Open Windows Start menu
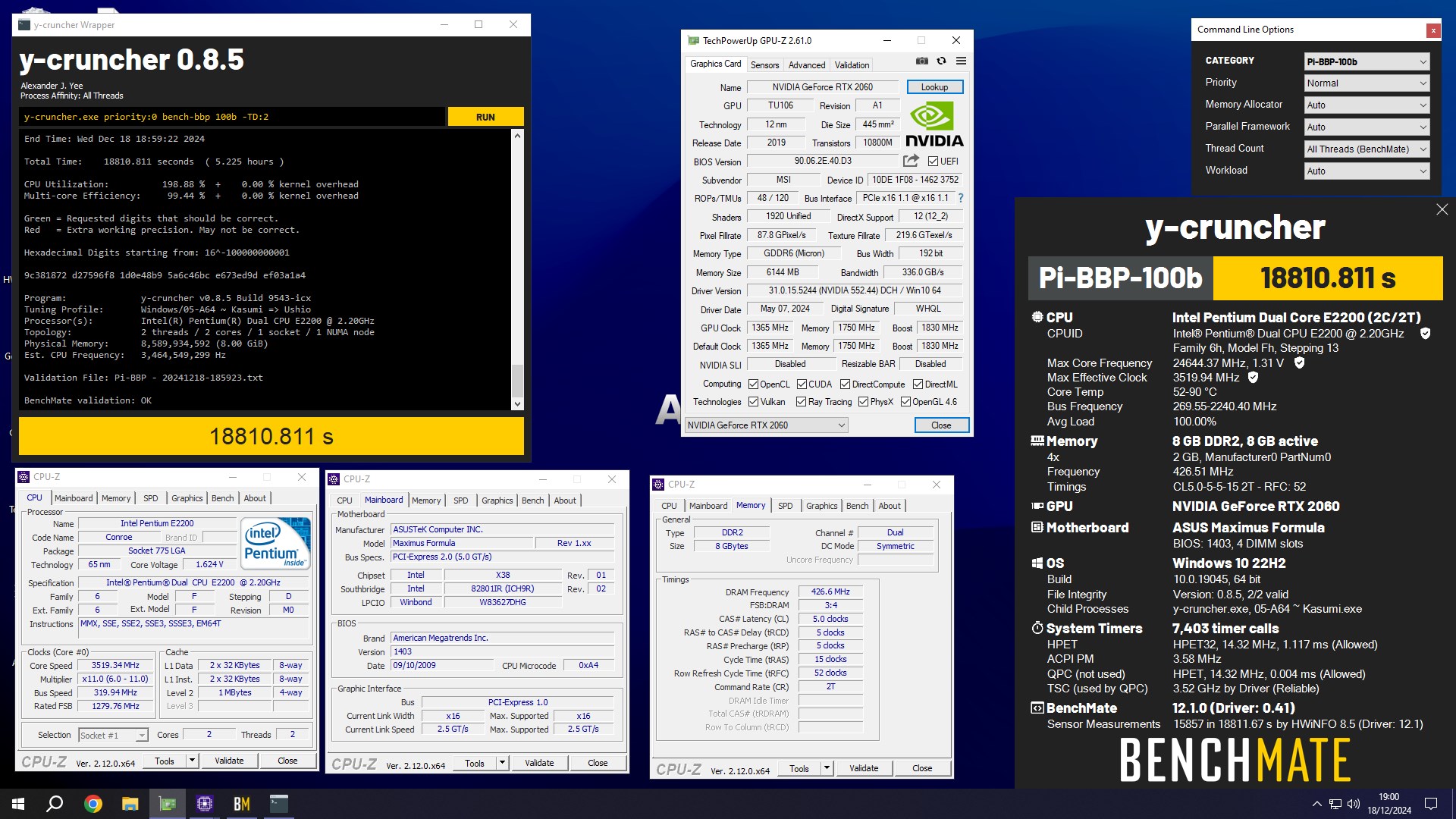Screen dimensions: 1456x819 tap(18, 804)
